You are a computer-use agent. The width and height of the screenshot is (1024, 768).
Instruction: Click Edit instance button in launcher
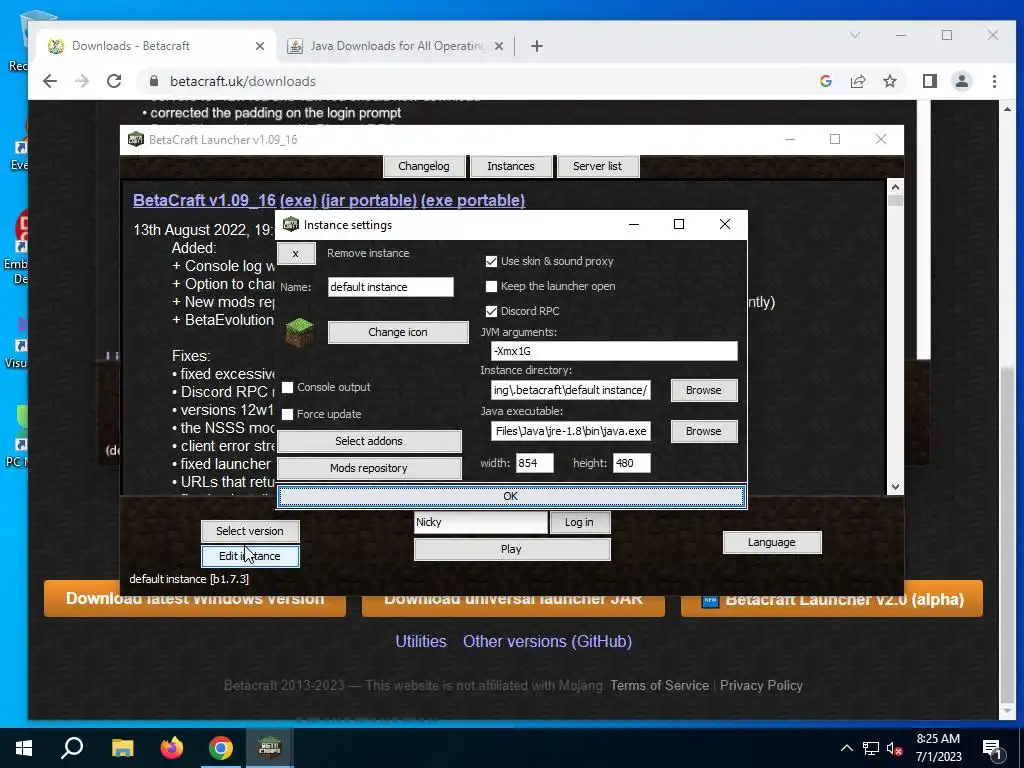(250, 556)
